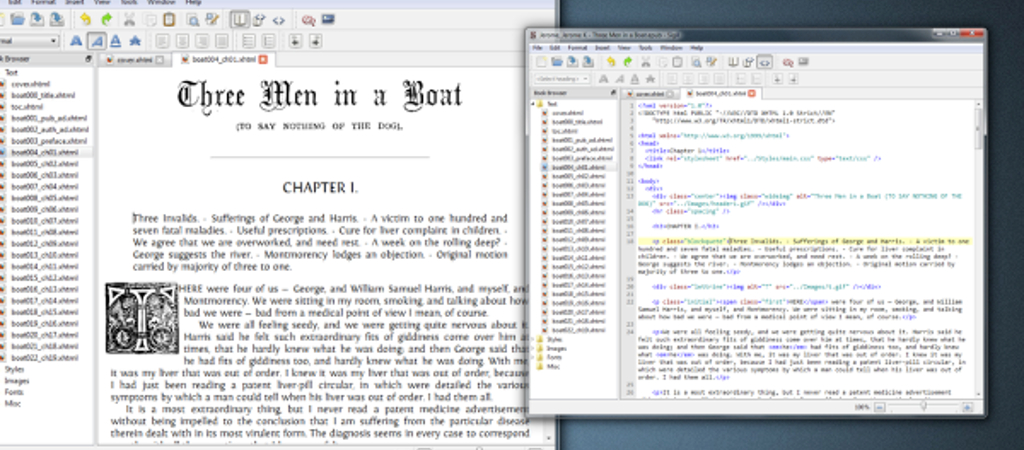
Task: Close boat004_ch01.xhtml tab in front window
Action: pyautogui.click(x=752, y=93)
